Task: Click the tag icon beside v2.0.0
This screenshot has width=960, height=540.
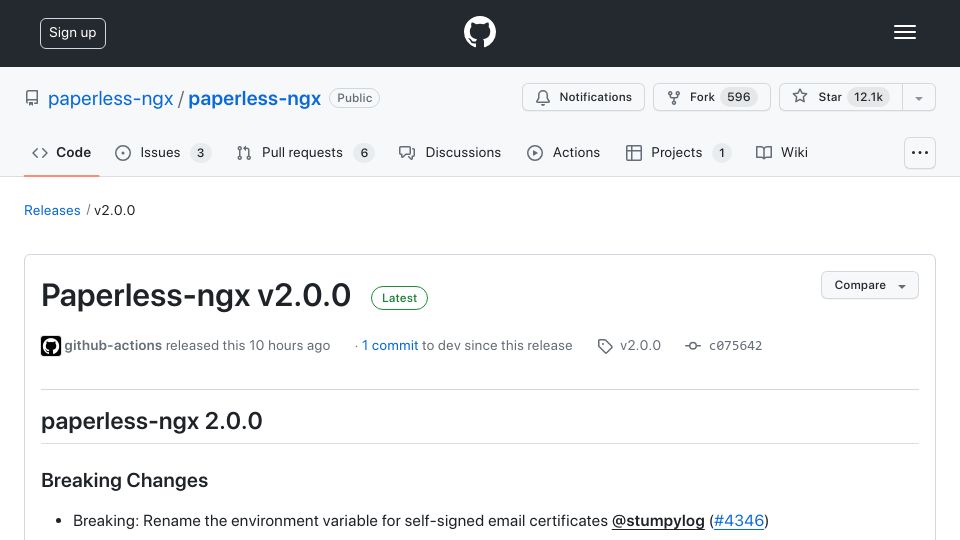Action: click(x=605, y=347)
